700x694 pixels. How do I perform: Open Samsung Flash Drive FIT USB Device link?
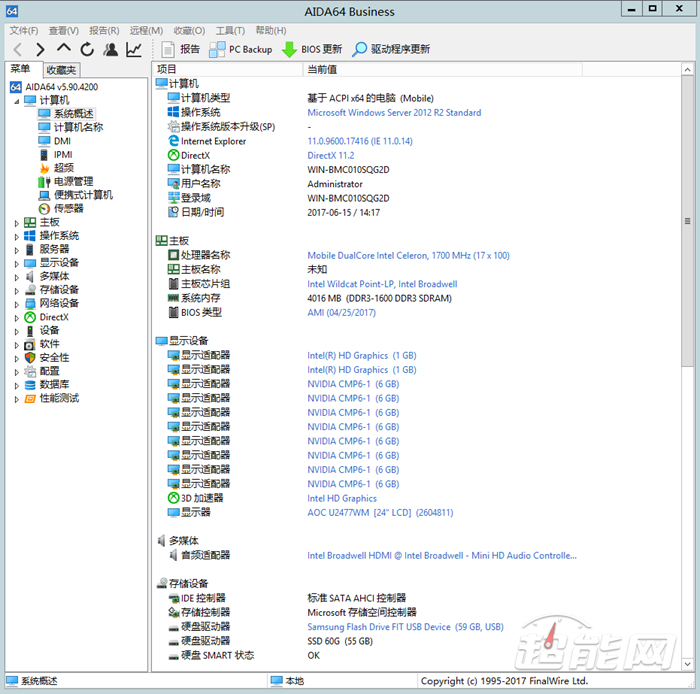(x=405, y=627)
